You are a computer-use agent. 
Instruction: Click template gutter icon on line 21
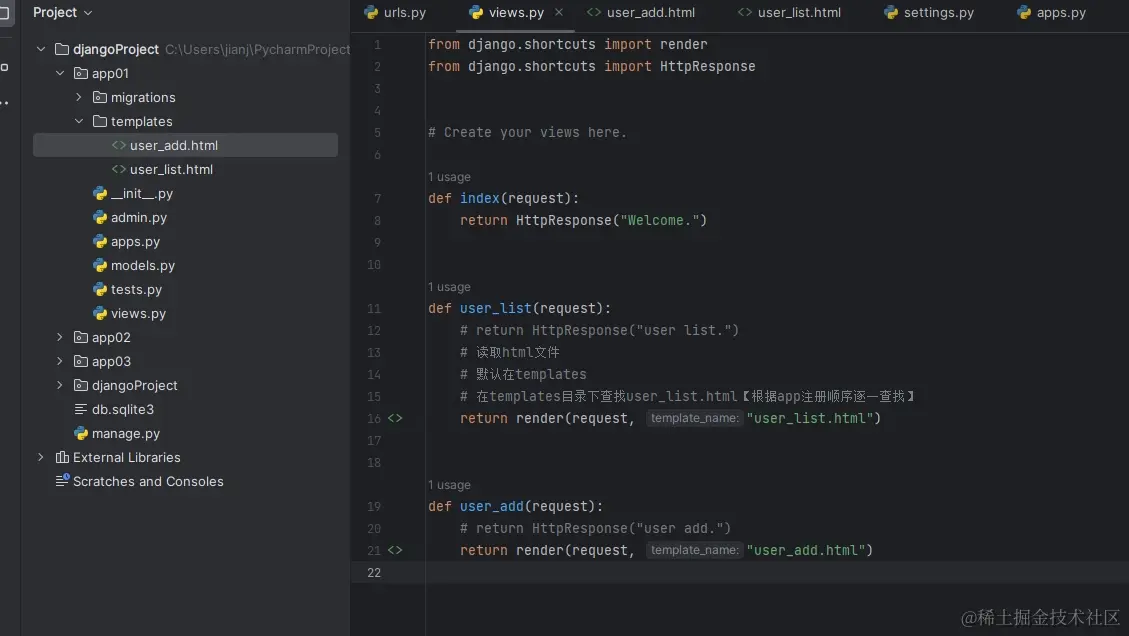pyautogui.click(x=395, y=550)
